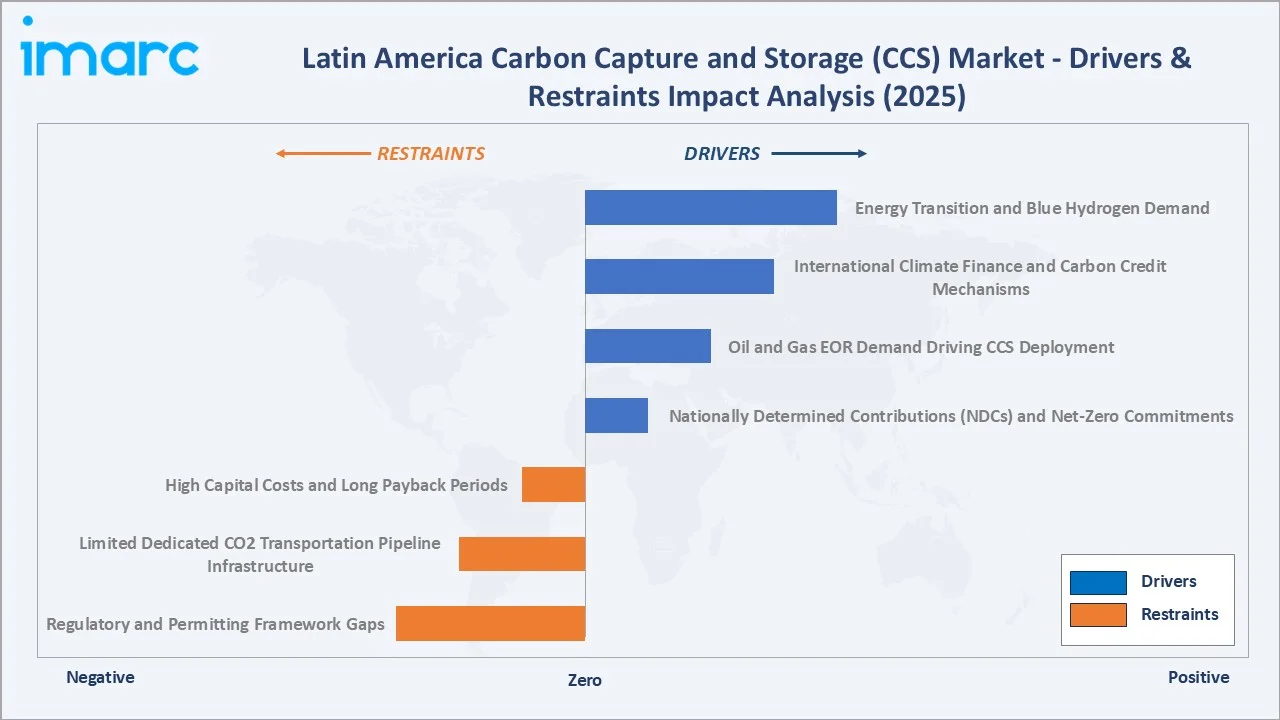Click the orange Restraints legend swatch

coord(1098,614)
